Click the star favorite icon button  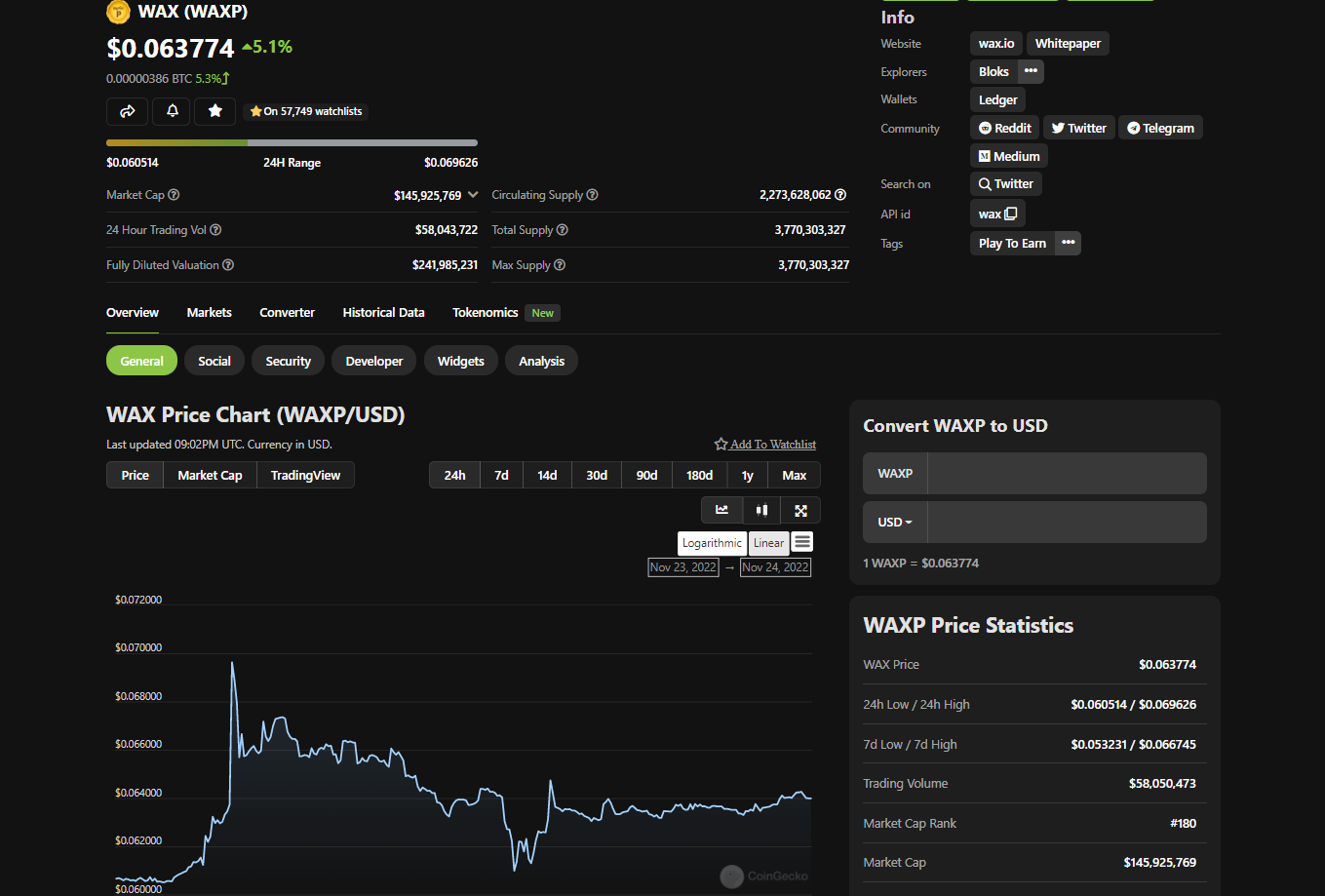214,111
